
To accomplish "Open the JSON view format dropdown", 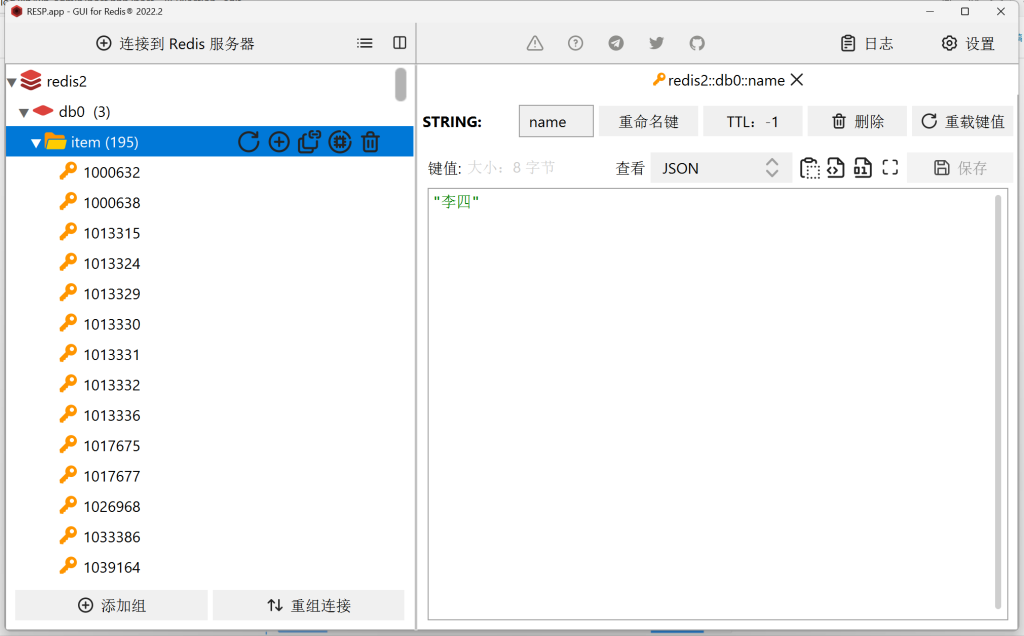I will click(x=720, y=168).
